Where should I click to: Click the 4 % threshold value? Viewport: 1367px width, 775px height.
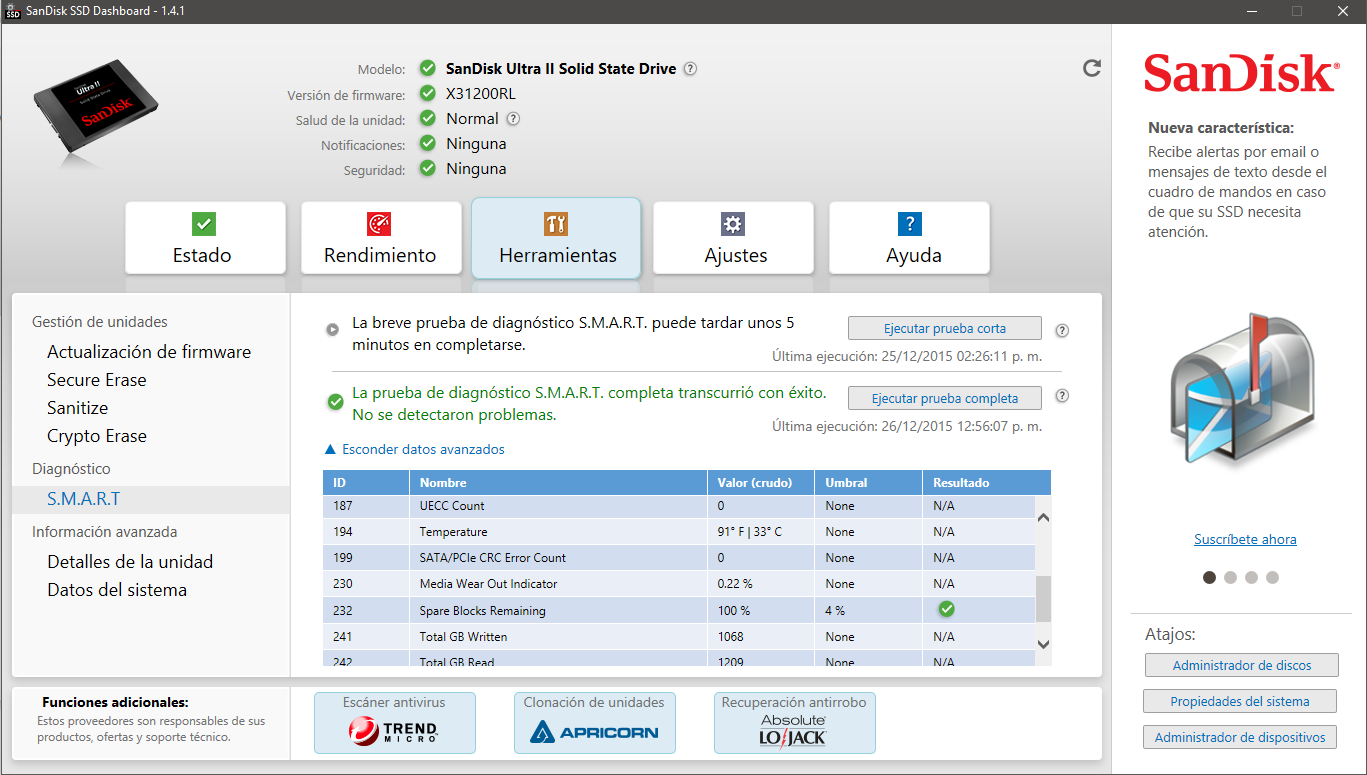tap(835, 610)
